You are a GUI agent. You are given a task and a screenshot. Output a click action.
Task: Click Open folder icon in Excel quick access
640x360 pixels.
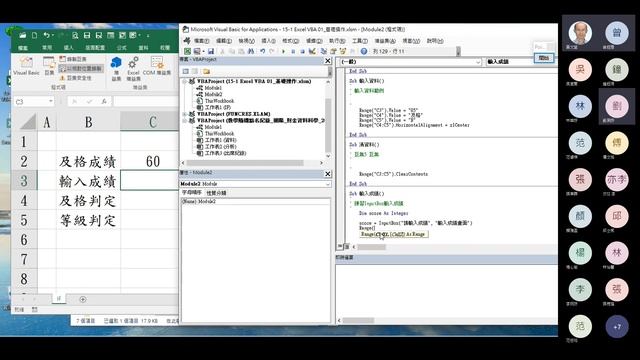tap(22, 36)
